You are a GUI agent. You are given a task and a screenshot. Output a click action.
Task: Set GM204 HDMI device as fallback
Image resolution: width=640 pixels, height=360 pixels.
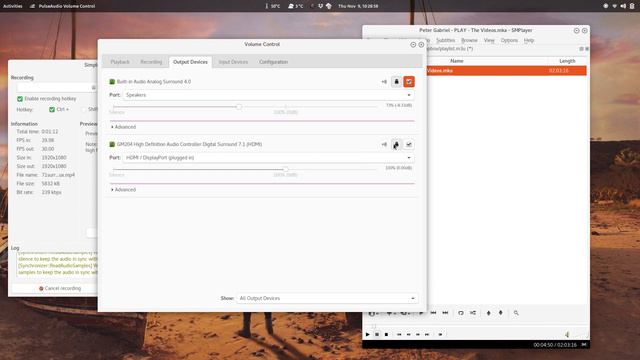[409, 144]
